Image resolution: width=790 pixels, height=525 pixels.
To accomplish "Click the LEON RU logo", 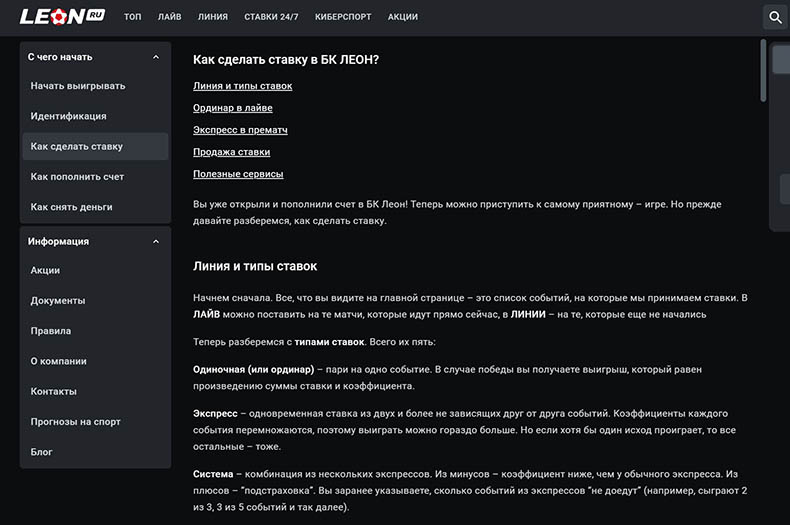I will (x=62, y=17).
